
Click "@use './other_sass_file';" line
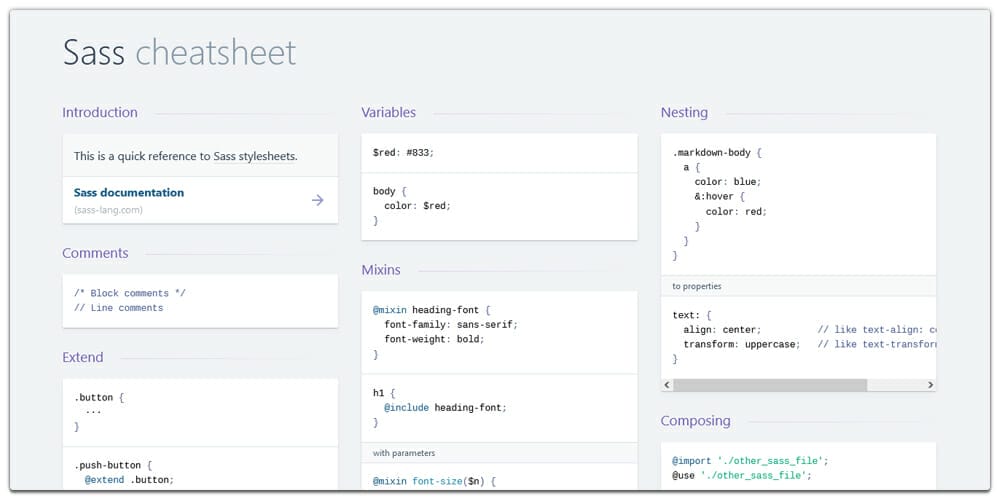click(x=742, y=475)
